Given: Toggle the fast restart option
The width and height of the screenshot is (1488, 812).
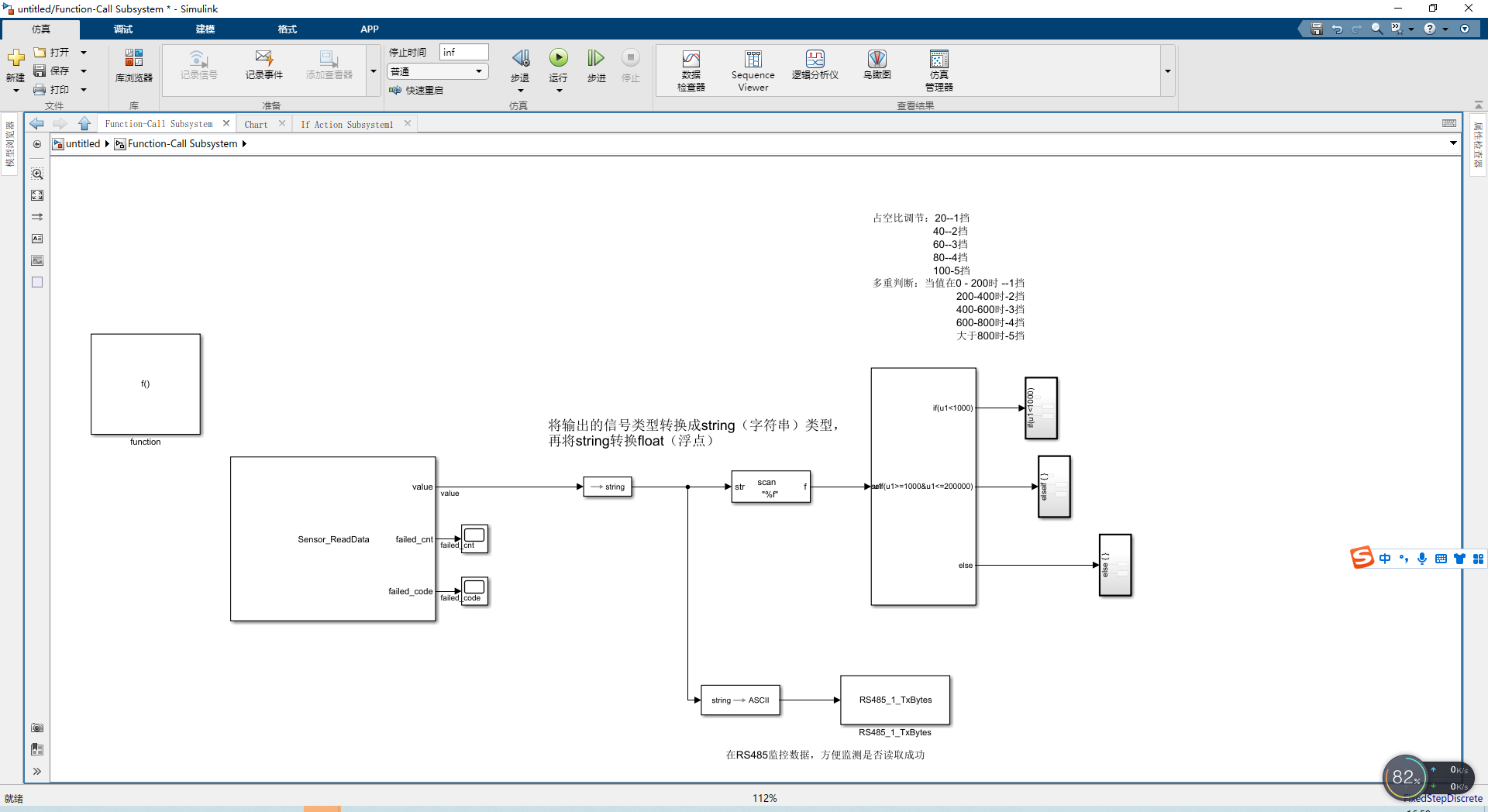Looking at the screenshot, I should tap(416, 90).
